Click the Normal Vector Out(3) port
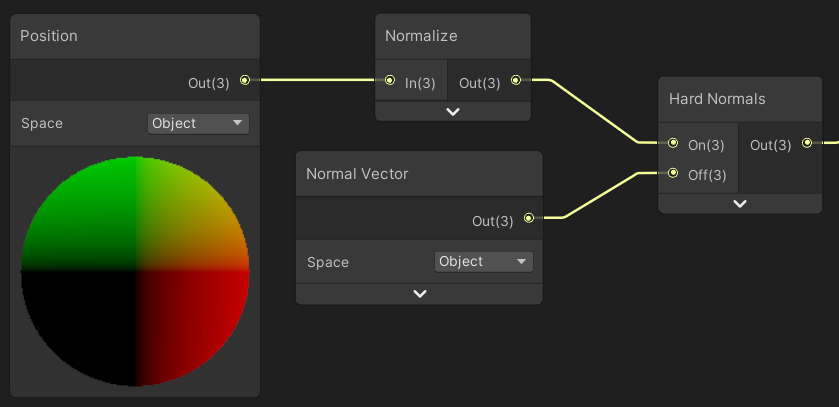The width and height of the screenshot is (839, 407). pos(529,217)
